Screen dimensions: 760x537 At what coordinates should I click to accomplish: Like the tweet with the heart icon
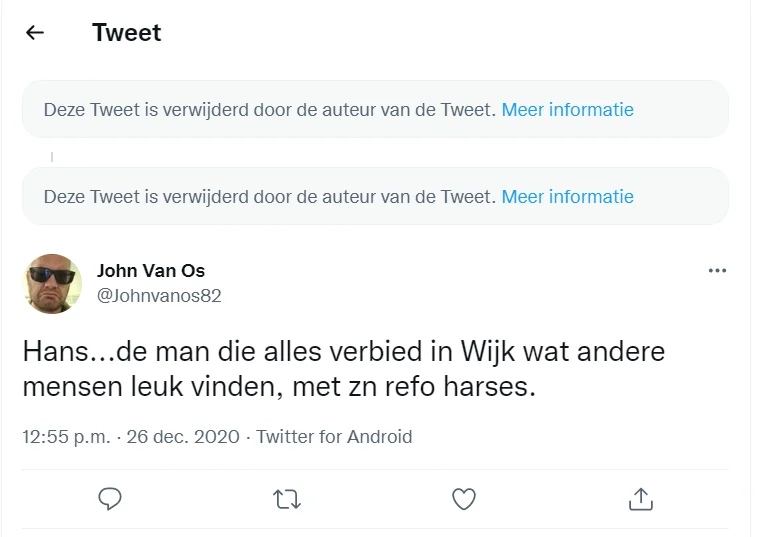(x=463, y=498)
